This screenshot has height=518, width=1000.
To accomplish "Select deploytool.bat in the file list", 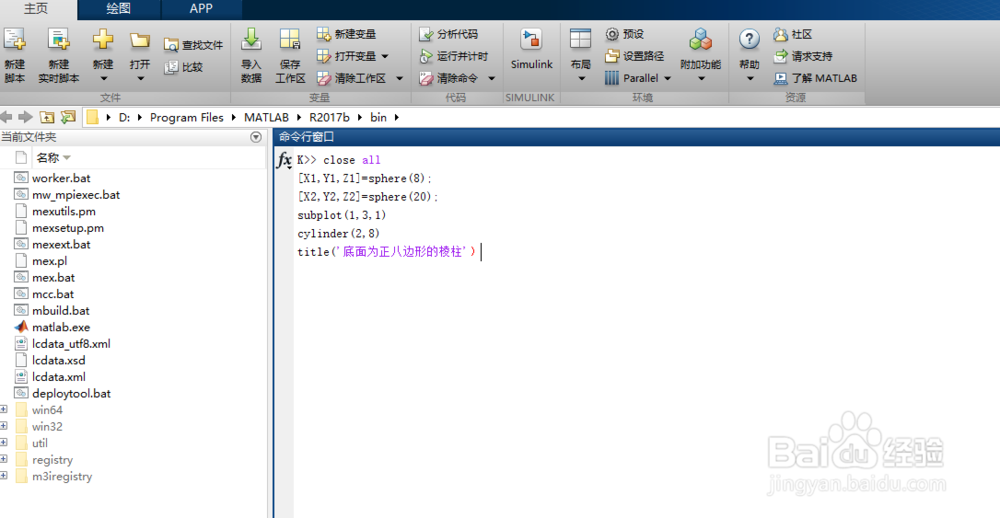I will pos(71,394).
